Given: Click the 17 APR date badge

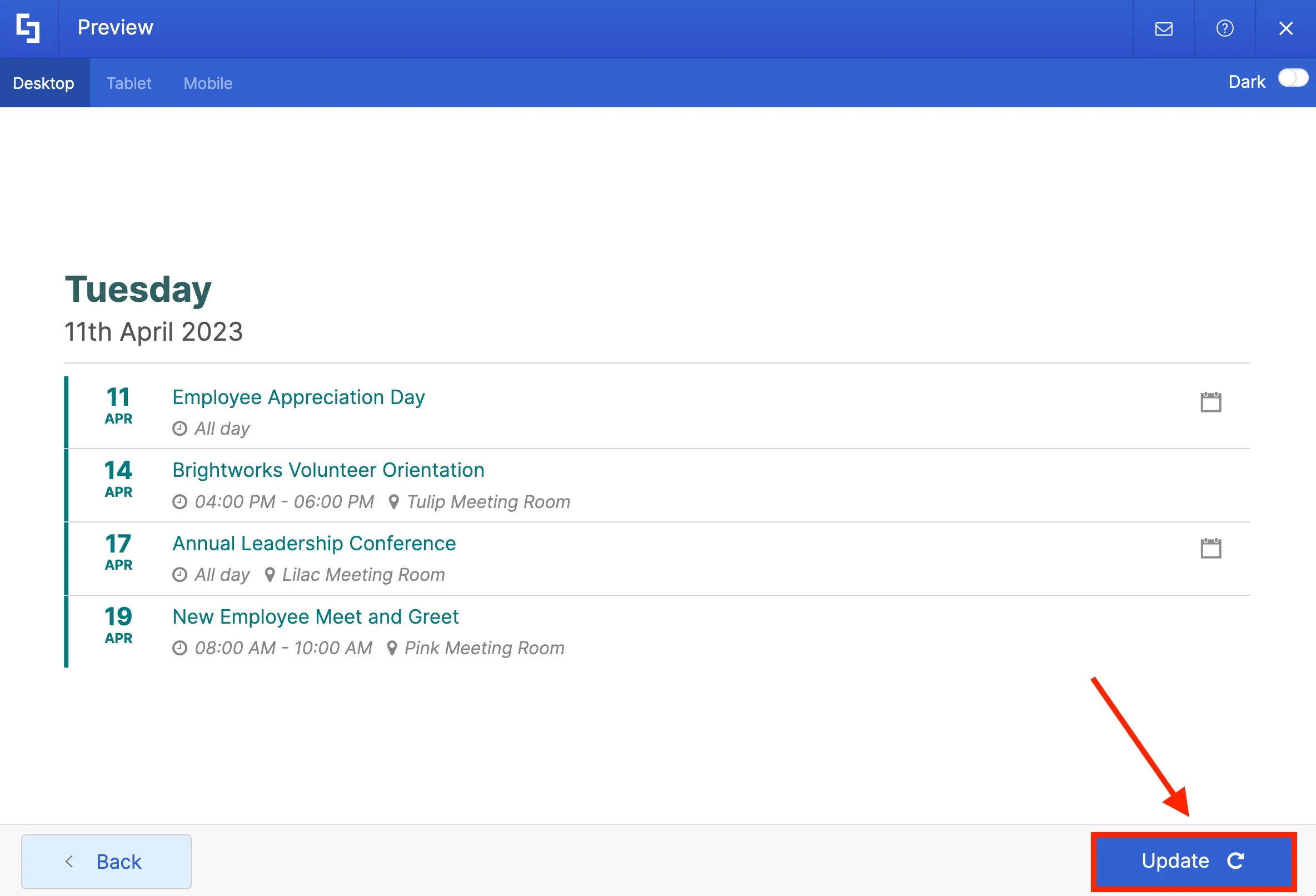Looking at the screenshot, I should [118, 551].
